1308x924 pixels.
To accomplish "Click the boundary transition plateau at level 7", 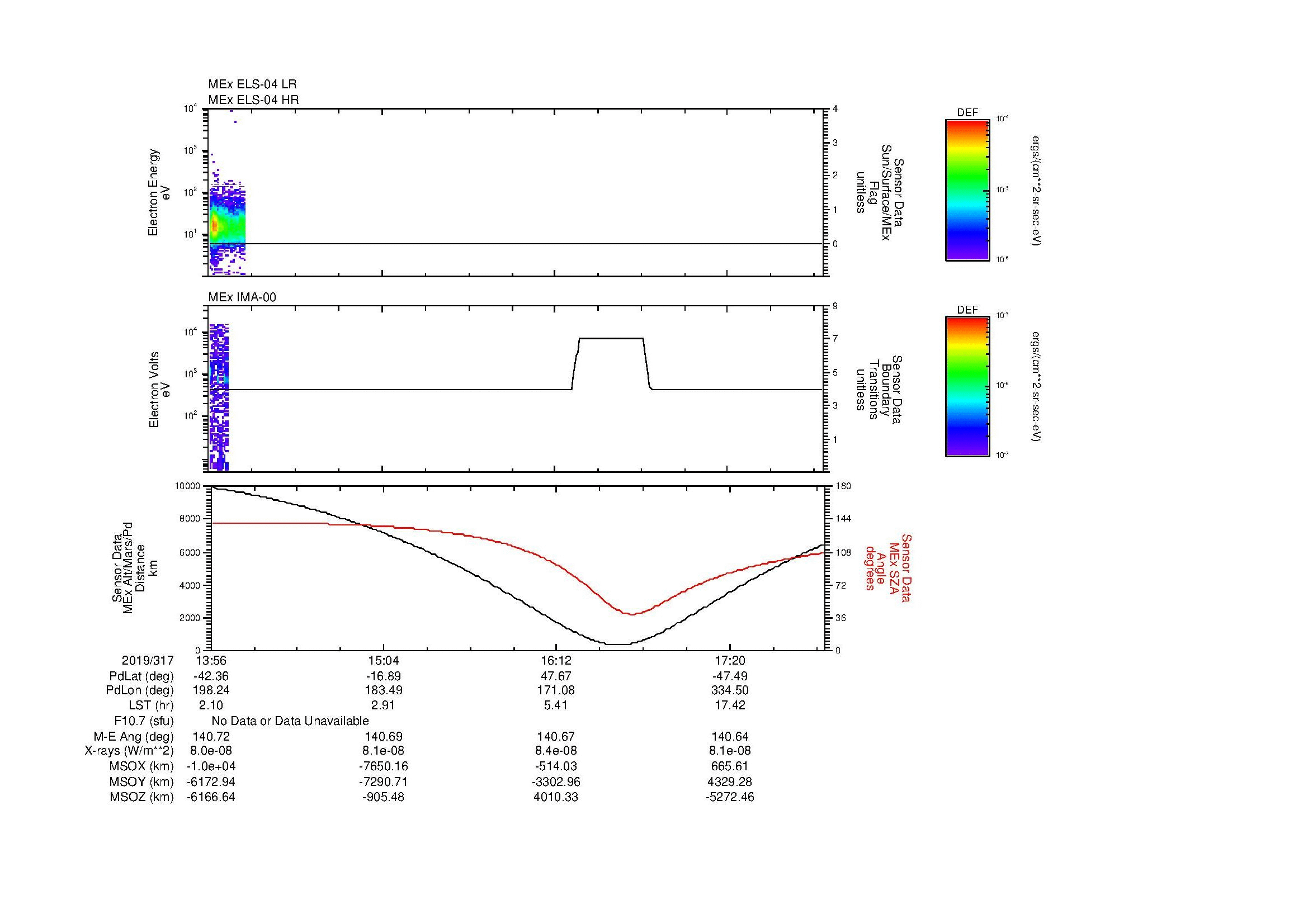I will click(x=611, y=338).
